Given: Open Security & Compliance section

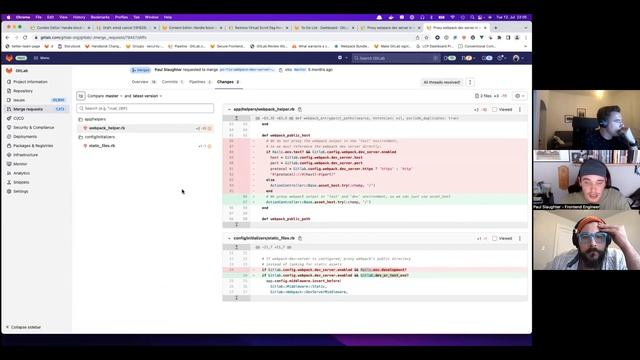Looking at the screenshot, I should (33, 127).
